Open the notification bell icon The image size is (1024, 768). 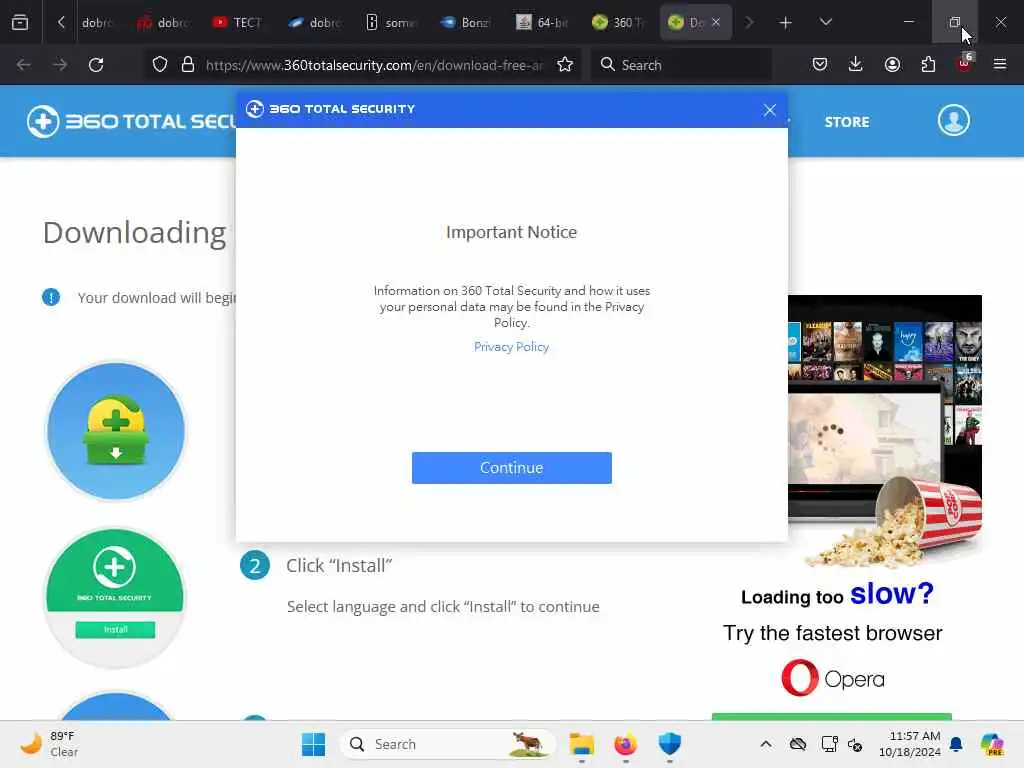[x=955, y=744]
